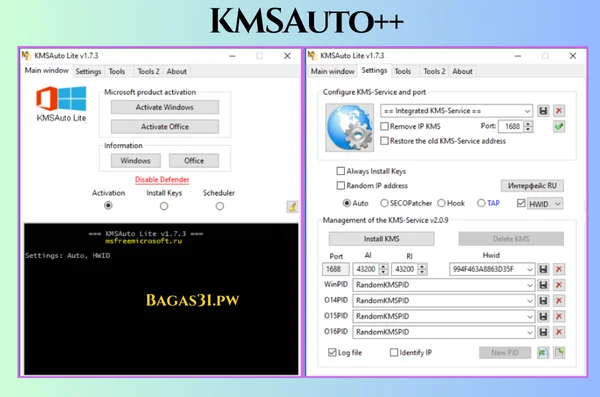Viewport: 600px width, 397px height.
Task: Click green checkmark next to Port field
Action: 559,126
